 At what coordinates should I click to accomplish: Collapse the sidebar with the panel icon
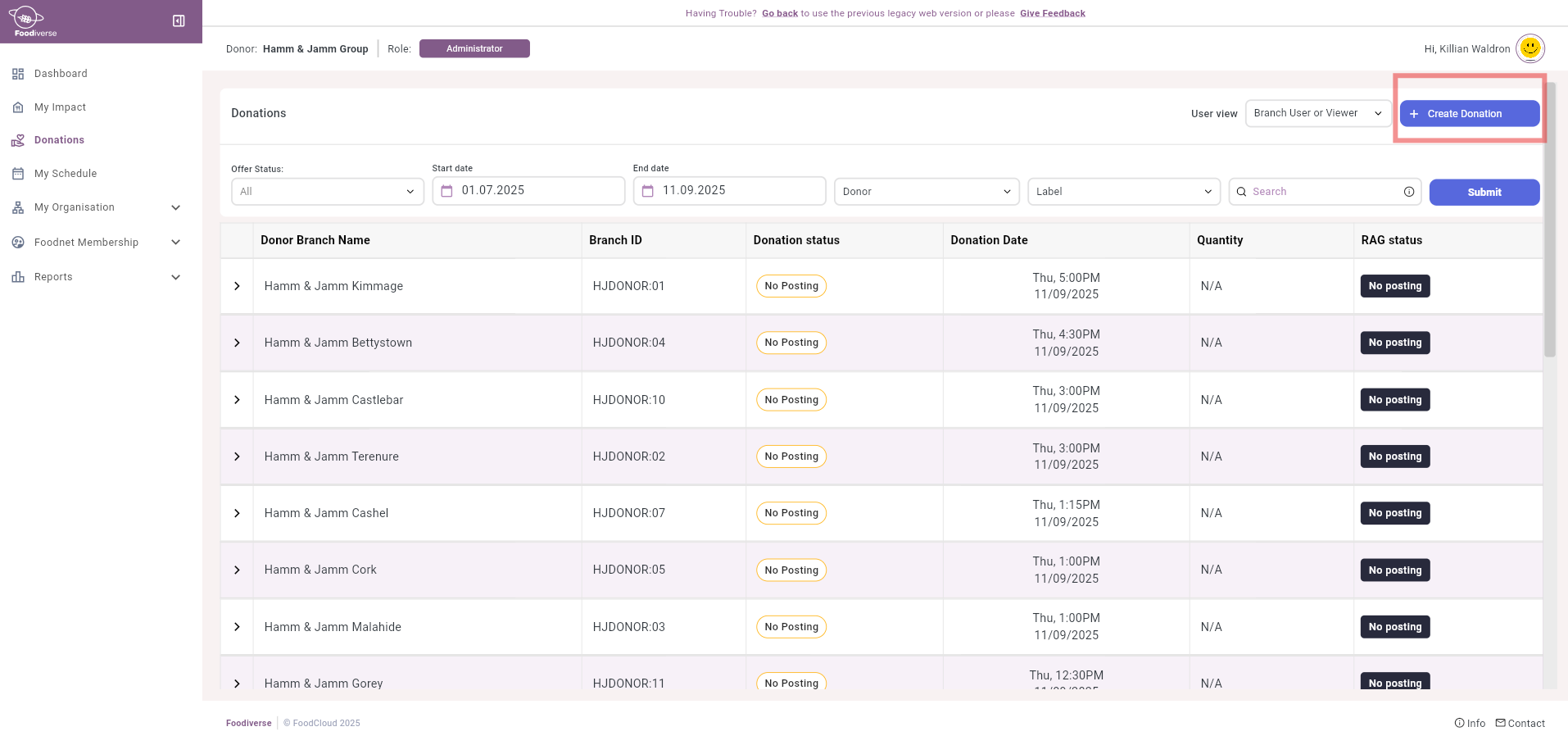[x=179, y=20]
